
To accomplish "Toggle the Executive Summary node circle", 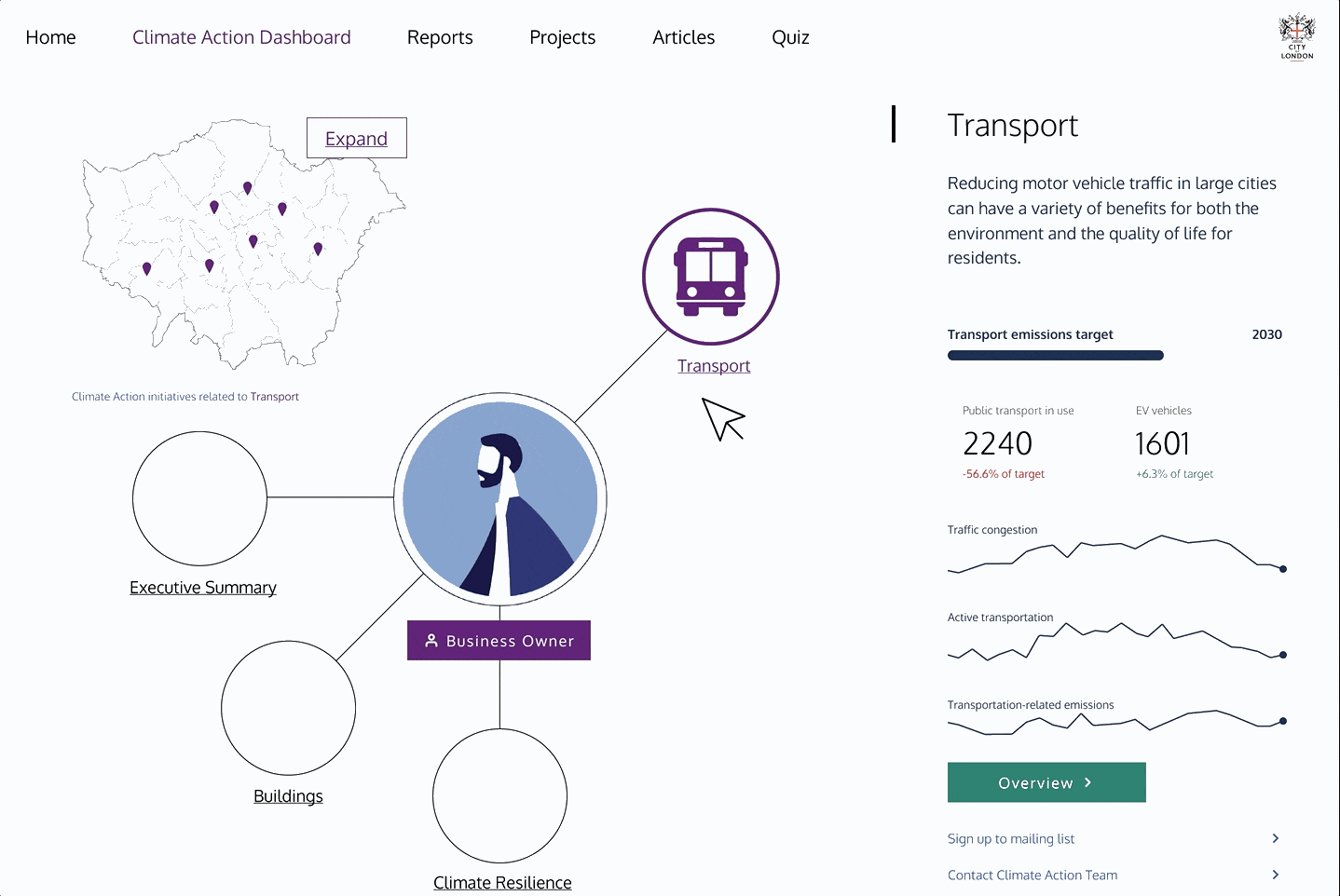I will pyautogui.click(x=199, y=498).
